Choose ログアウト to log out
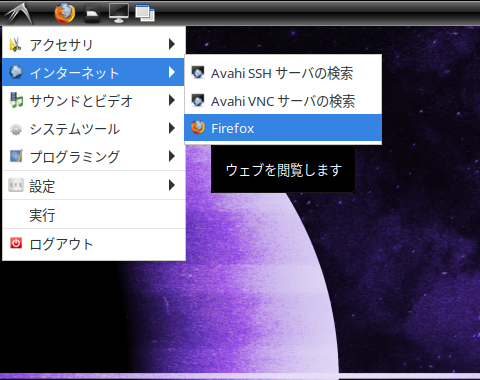 click(x=94, y=244)
